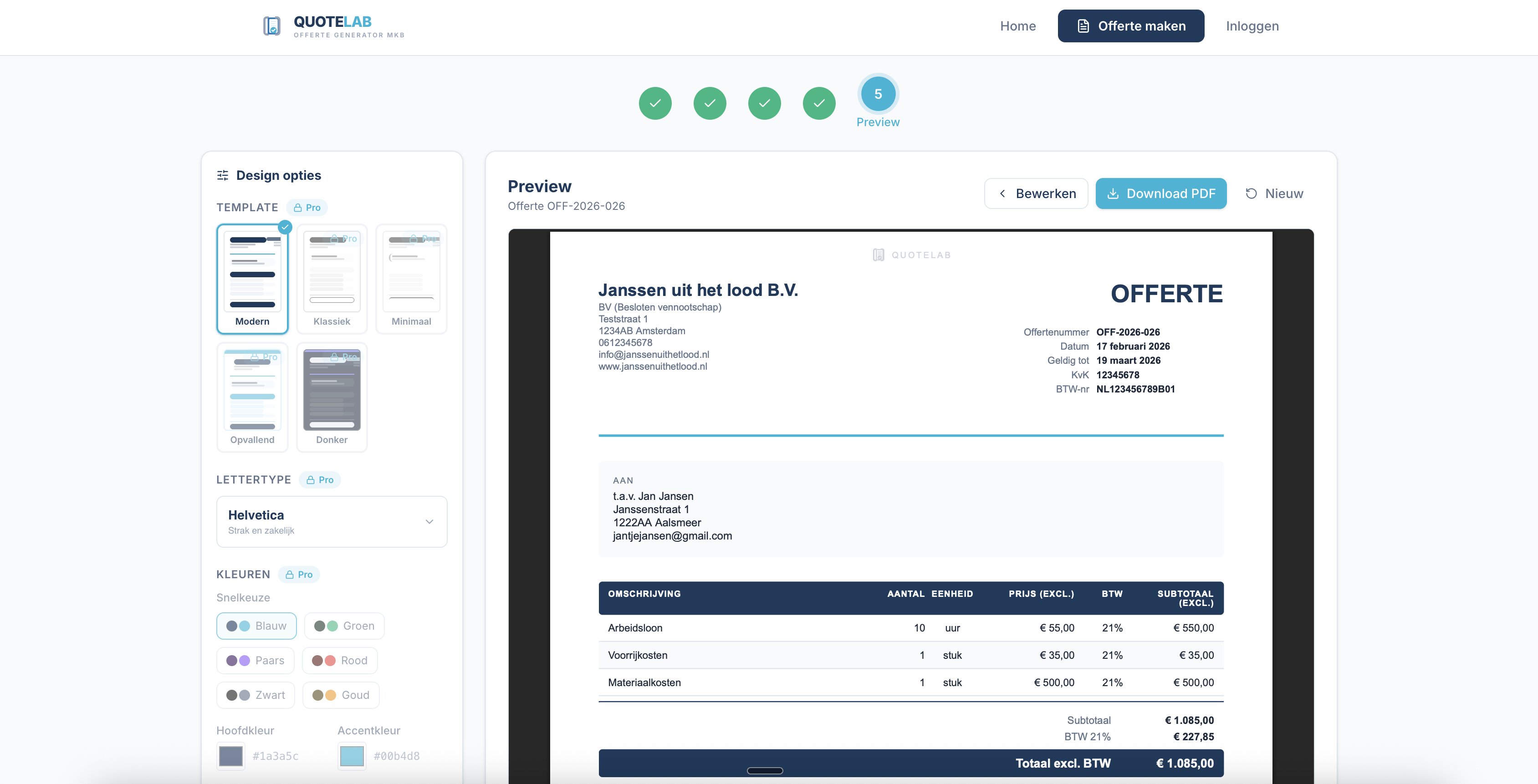
Task: Click the Download PDF button
Action: (1160, 193)
